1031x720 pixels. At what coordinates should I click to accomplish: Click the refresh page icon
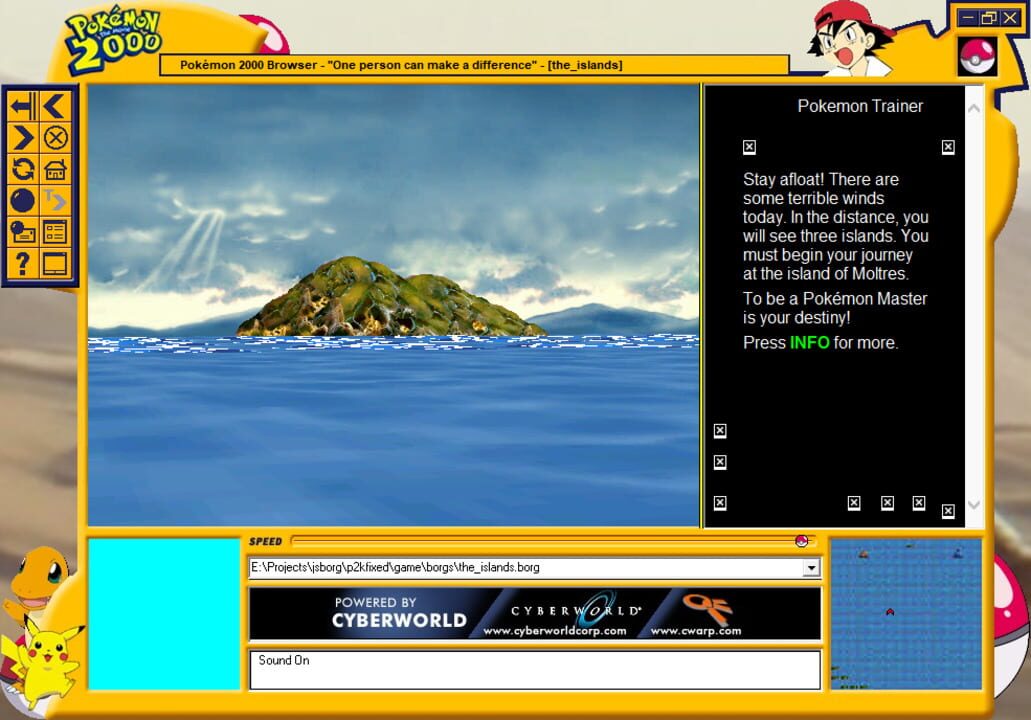[25, 168]
